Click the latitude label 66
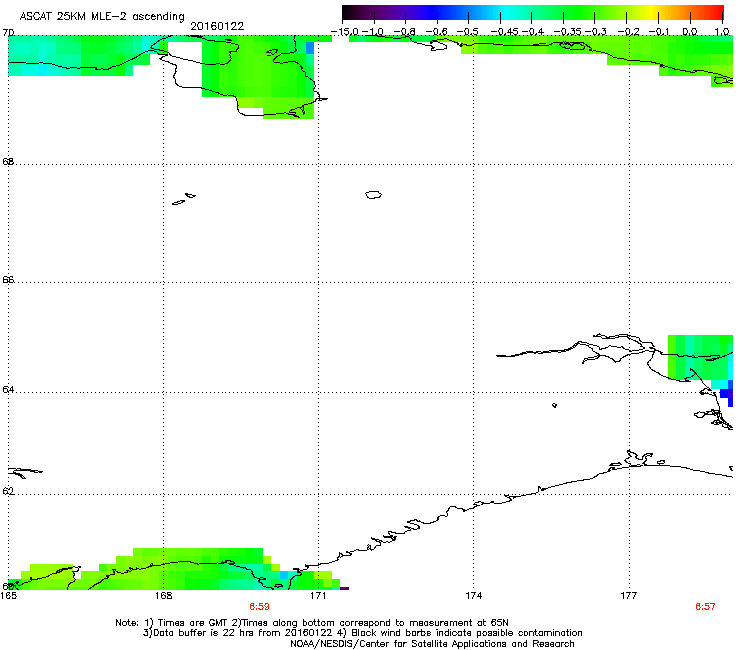 pyautogui.click(x=8, y=280)
